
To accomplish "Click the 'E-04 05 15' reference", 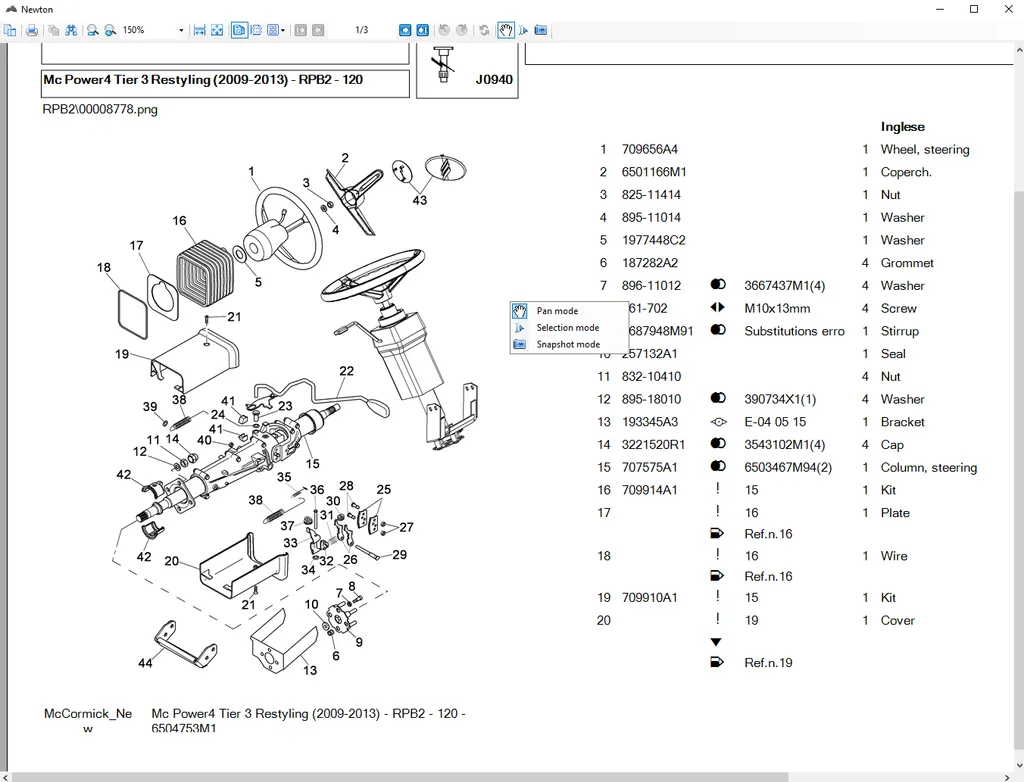I will (775, 422).
